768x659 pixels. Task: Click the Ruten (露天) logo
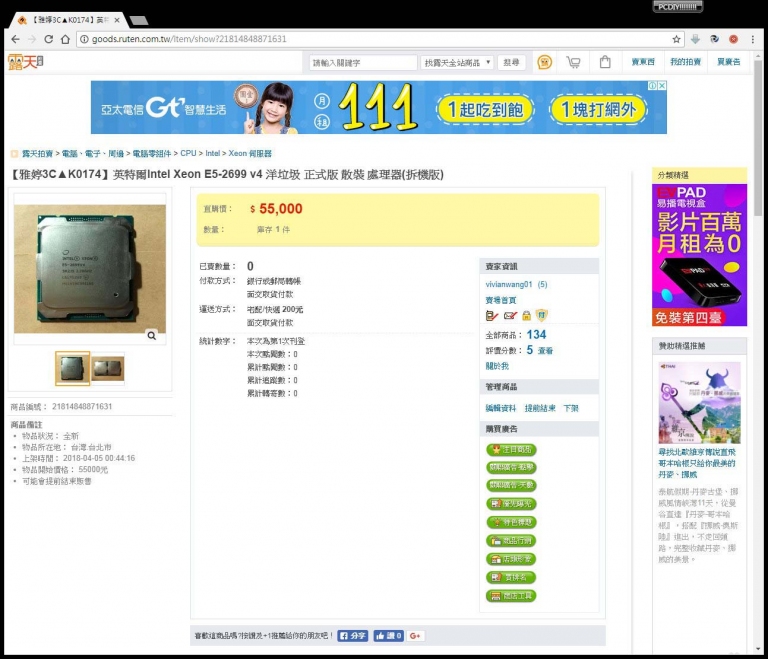coord(26,62)
